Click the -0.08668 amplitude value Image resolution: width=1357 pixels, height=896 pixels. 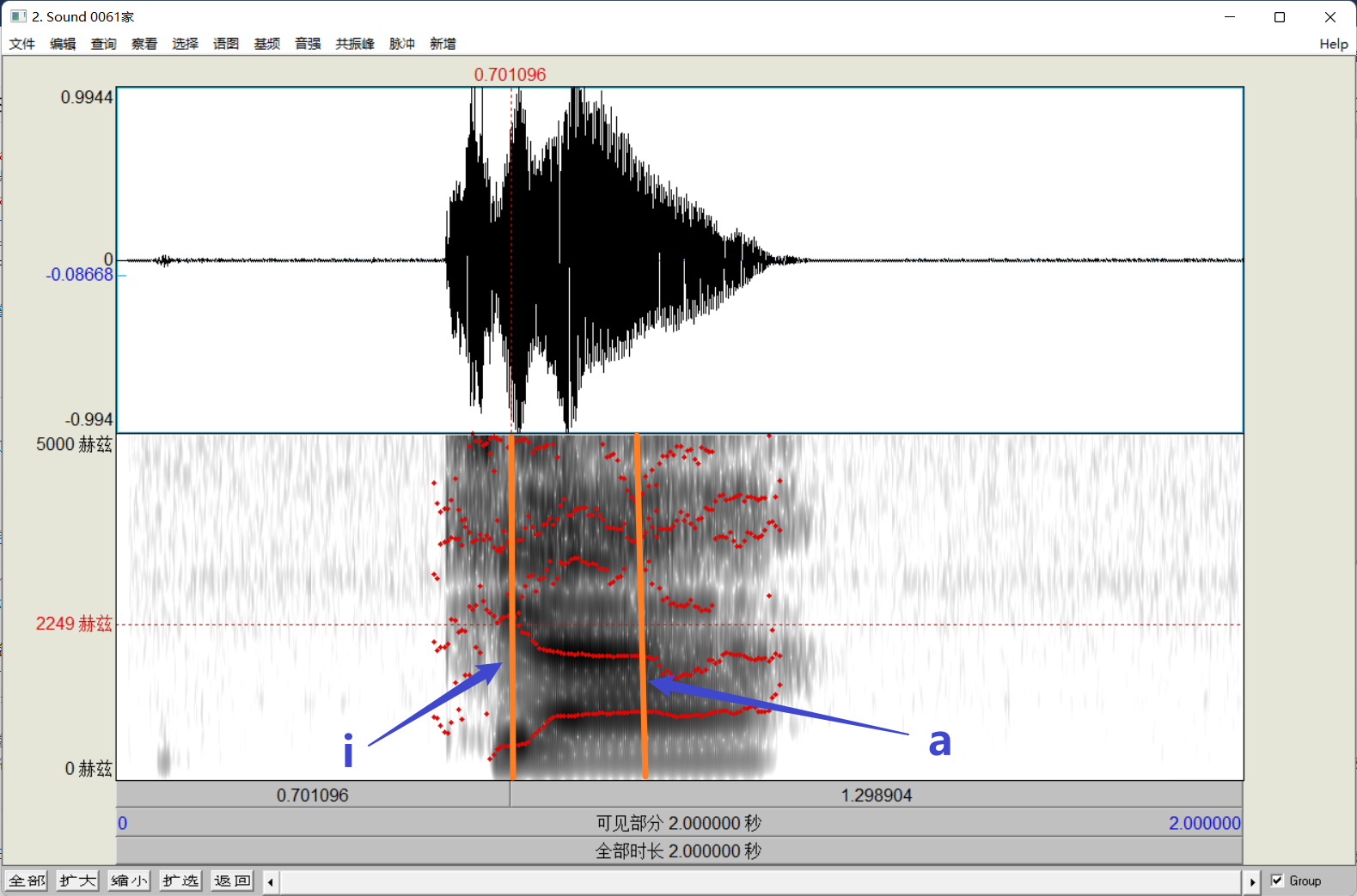79,275
